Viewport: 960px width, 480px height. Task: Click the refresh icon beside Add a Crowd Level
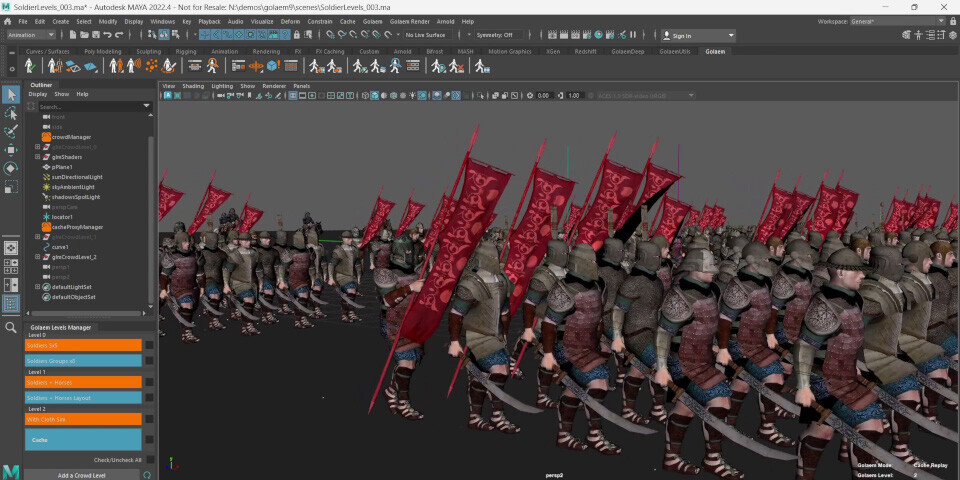tap(147, 475)
